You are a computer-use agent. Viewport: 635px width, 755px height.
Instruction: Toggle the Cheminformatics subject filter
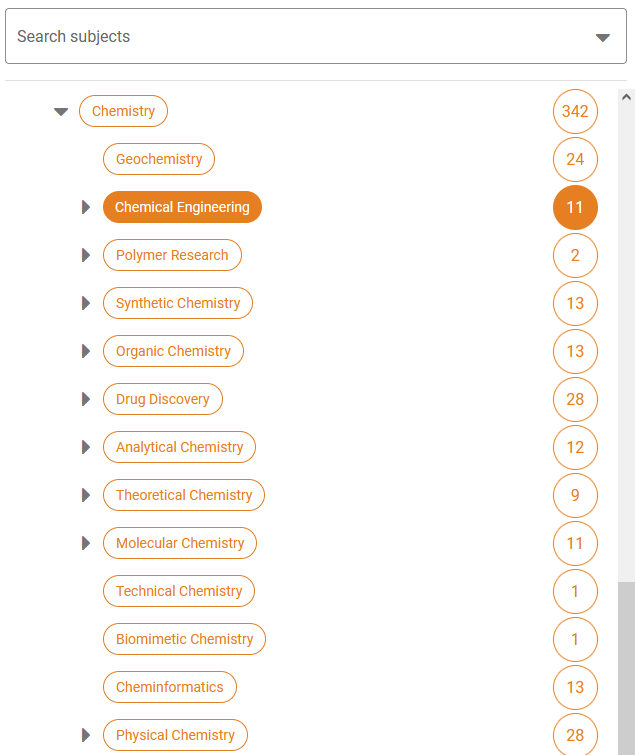pyautogui.click(x=170, y=687)
